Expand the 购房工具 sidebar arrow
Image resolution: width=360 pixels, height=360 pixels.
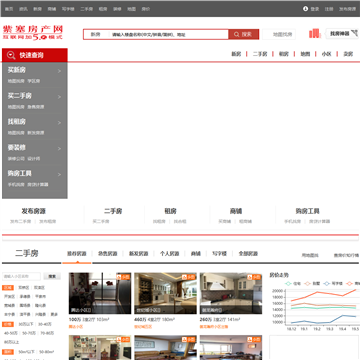click(59, 174)
